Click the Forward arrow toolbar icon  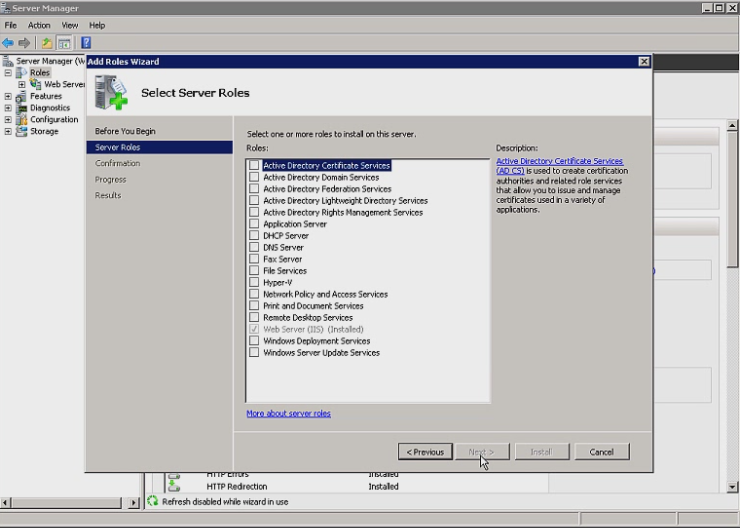24,43
